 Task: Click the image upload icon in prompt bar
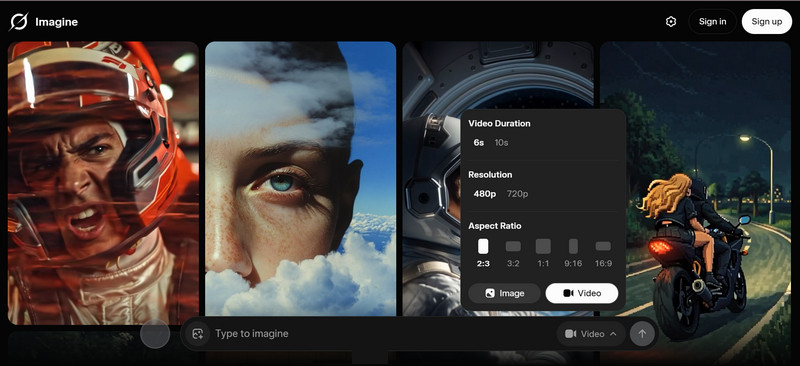(197, 334)
